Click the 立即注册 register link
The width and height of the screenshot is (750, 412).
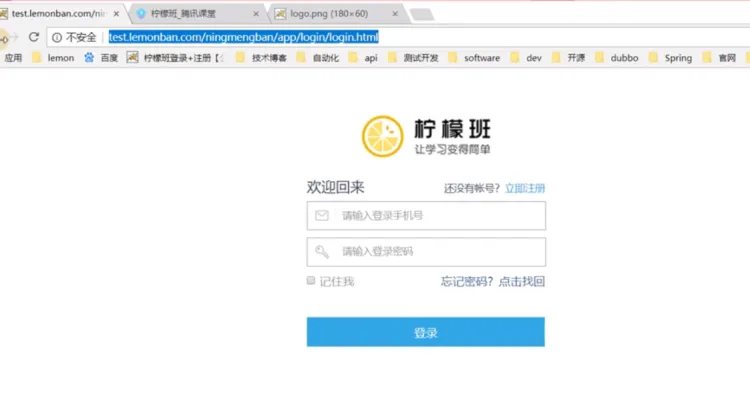click(x=525, y=188)
